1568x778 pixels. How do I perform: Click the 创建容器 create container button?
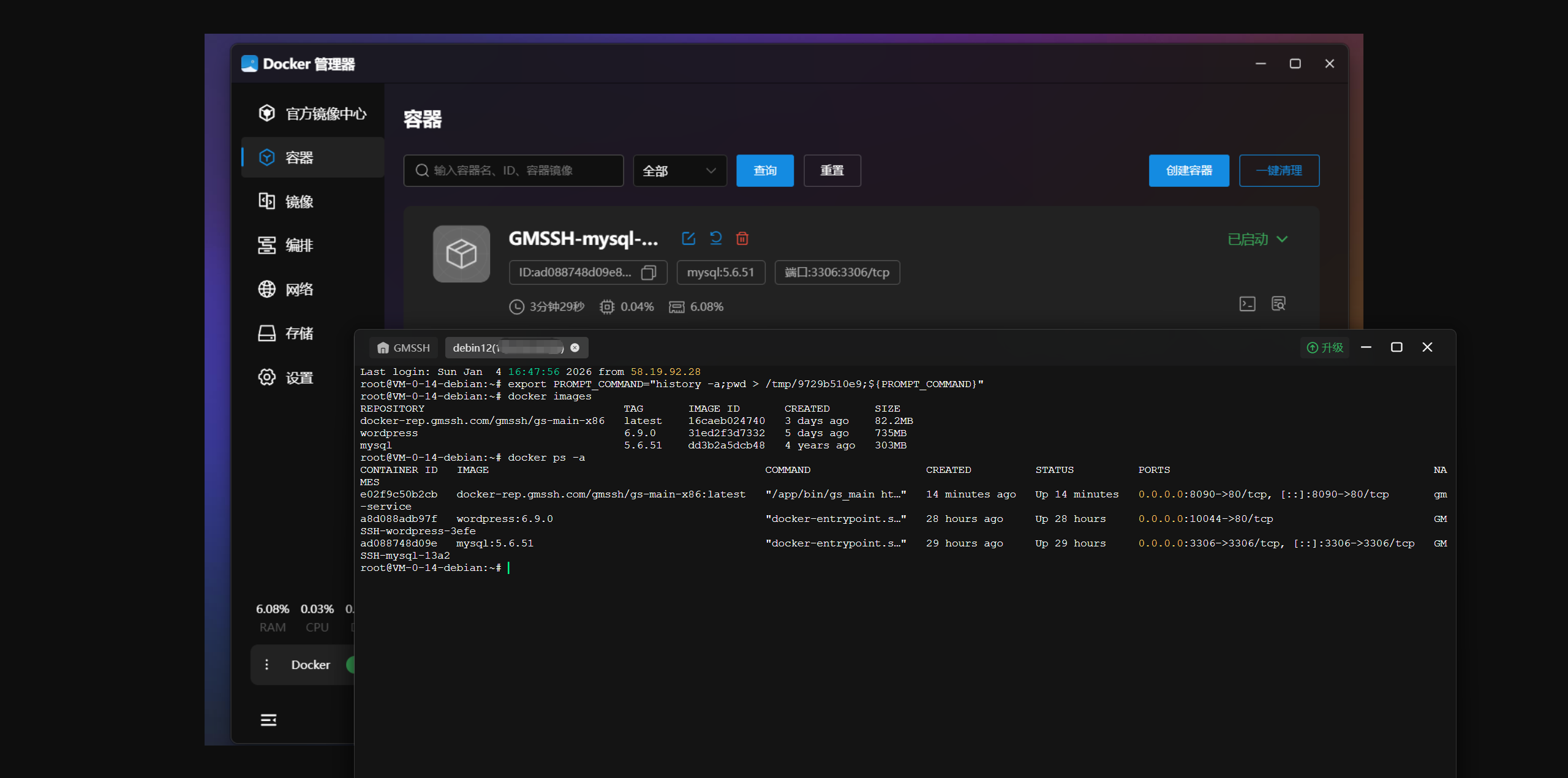tap(1188, 171)
